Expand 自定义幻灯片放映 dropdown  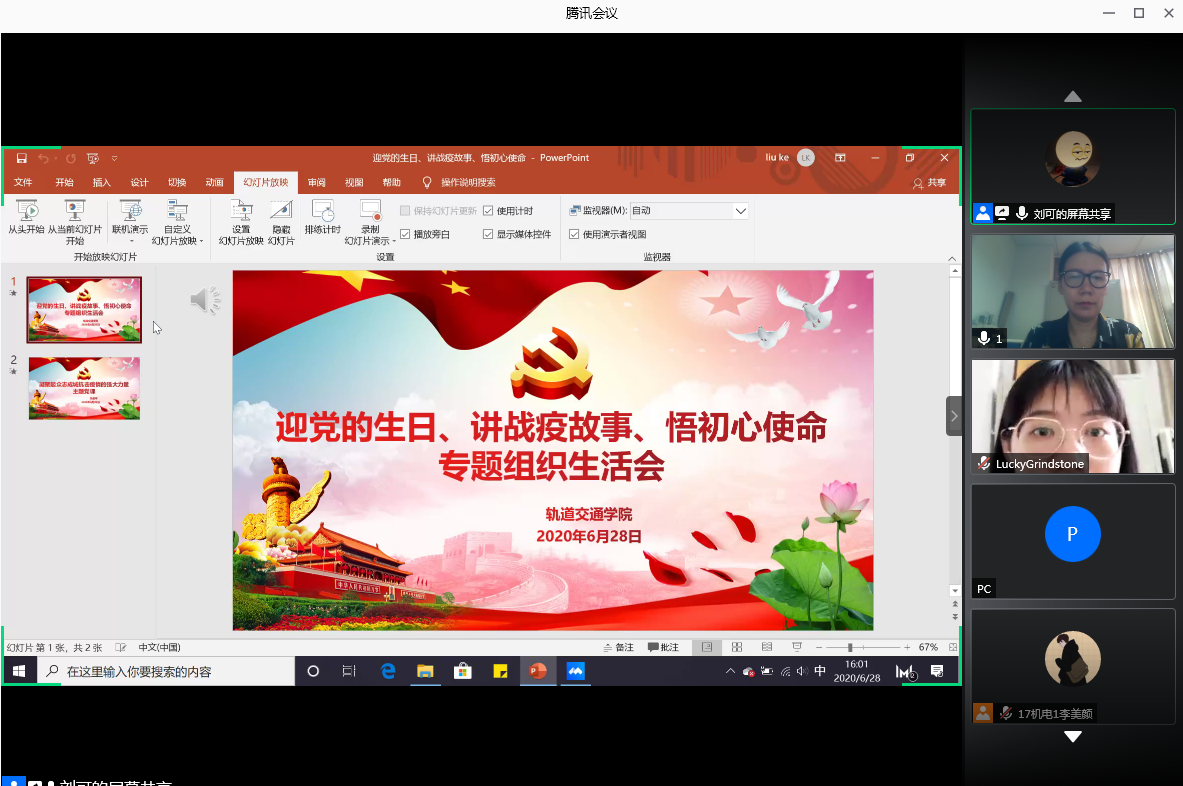point(201,241)
